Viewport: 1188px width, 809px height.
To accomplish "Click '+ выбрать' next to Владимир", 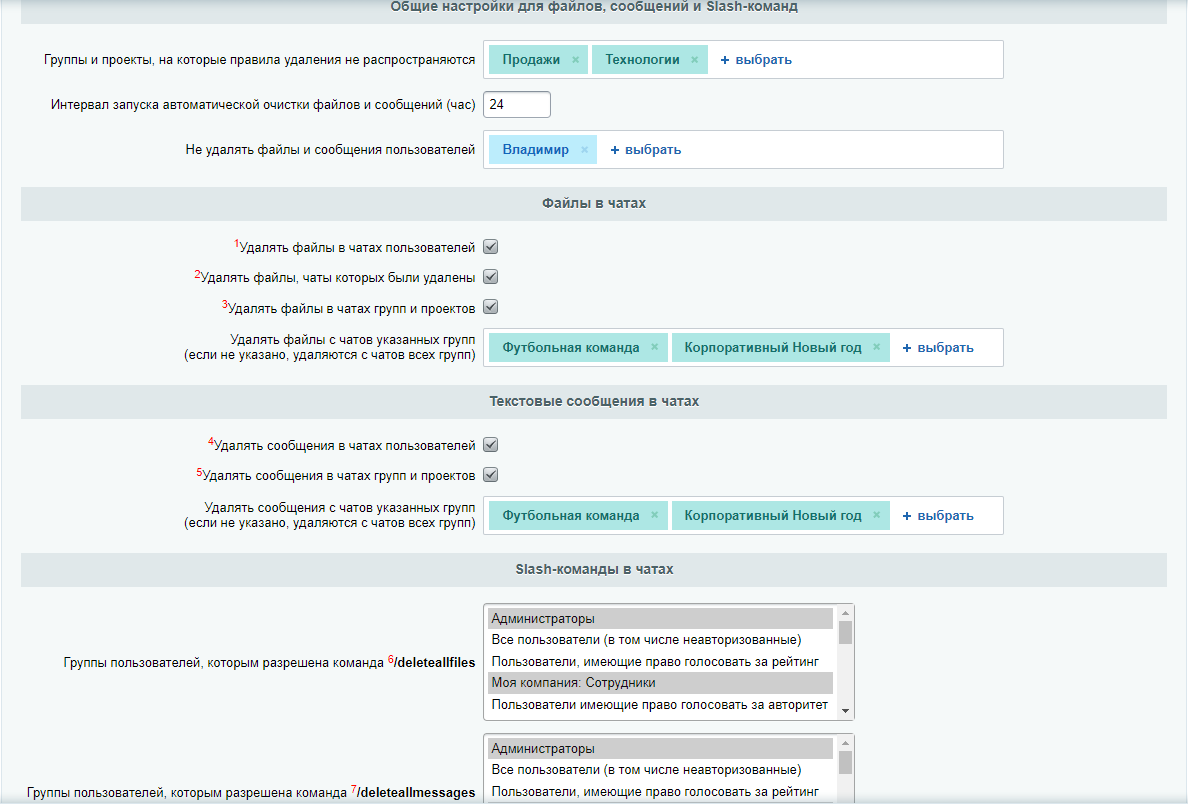I will [646, 150].
